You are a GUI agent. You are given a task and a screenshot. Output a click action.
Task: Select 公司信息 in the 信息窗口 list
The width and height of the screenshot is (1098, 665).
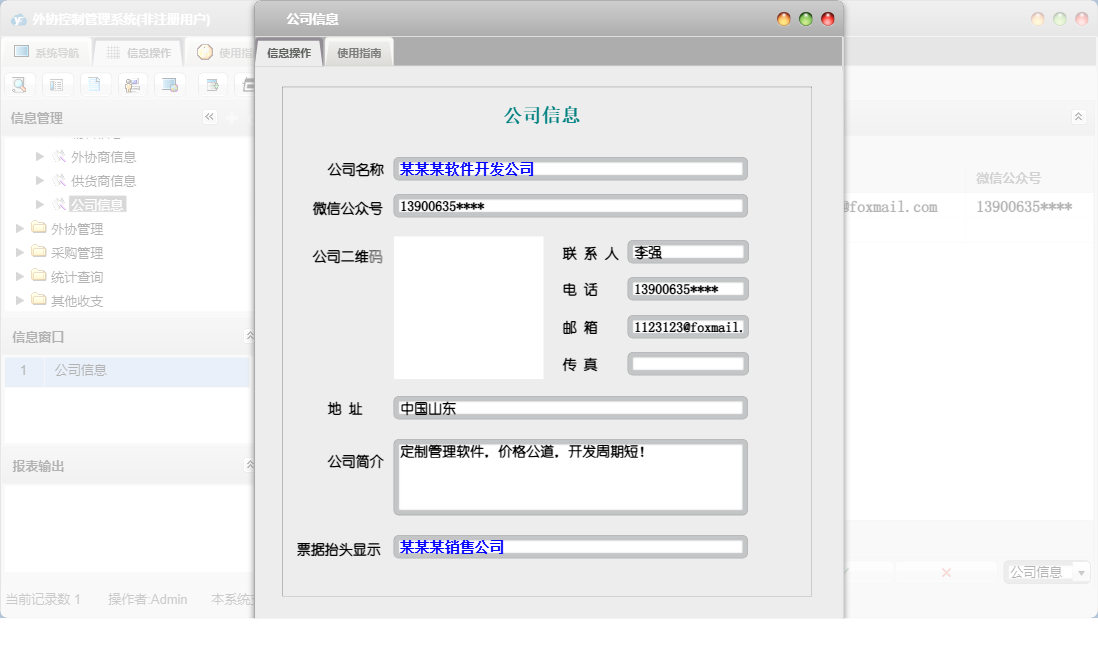[80, 371]
